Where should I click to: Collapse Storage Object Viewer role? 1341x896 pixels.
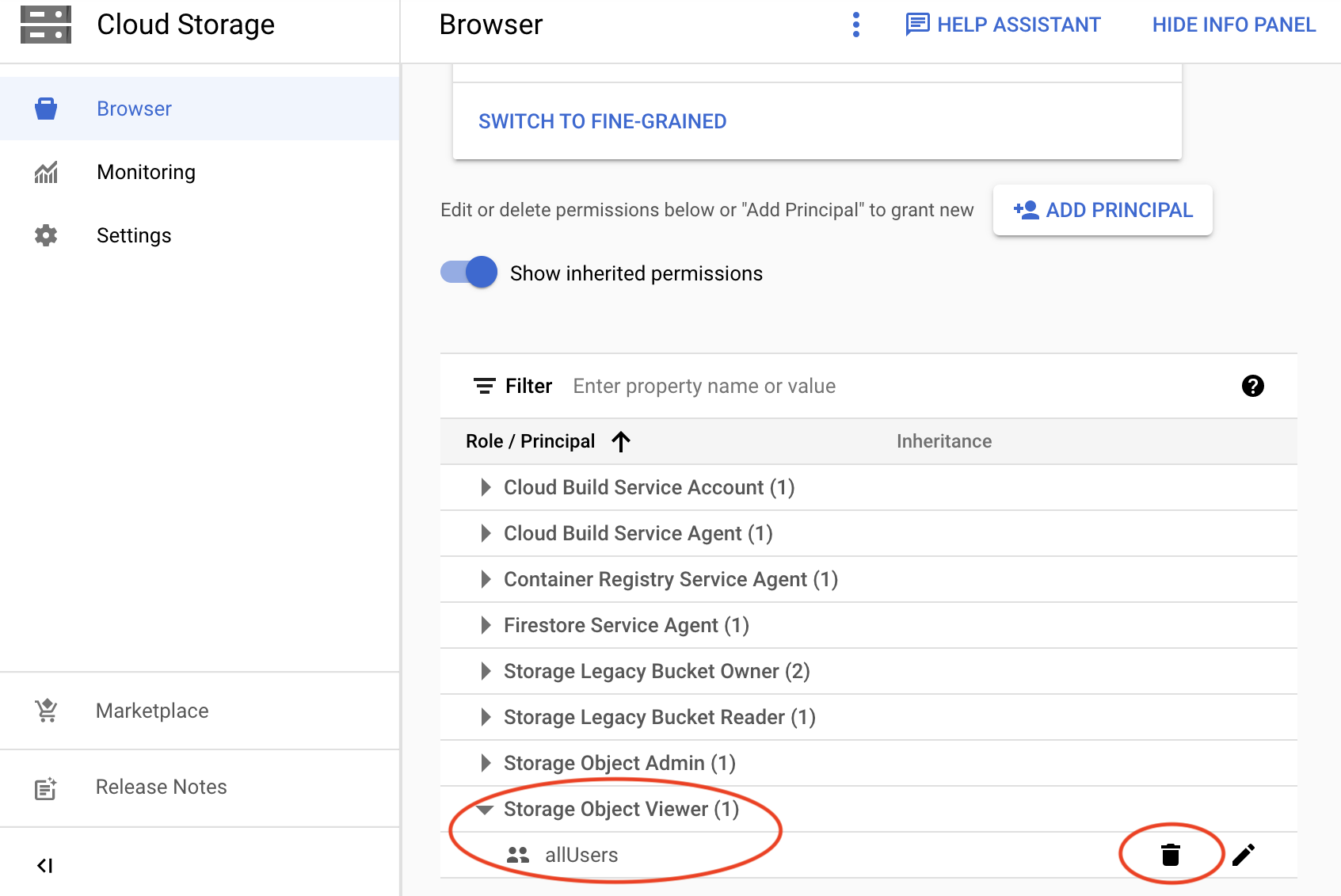click(485, 809)
